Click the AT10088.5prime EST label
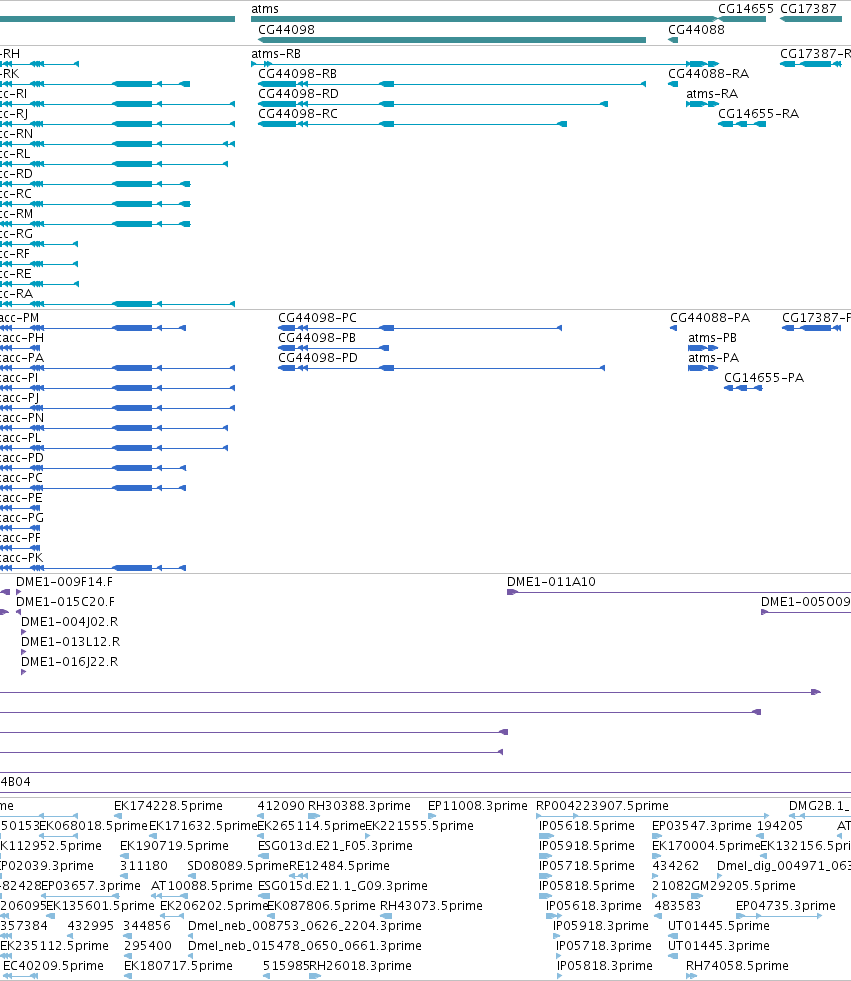This screenshot has width=851, height=981. [201, 886]
